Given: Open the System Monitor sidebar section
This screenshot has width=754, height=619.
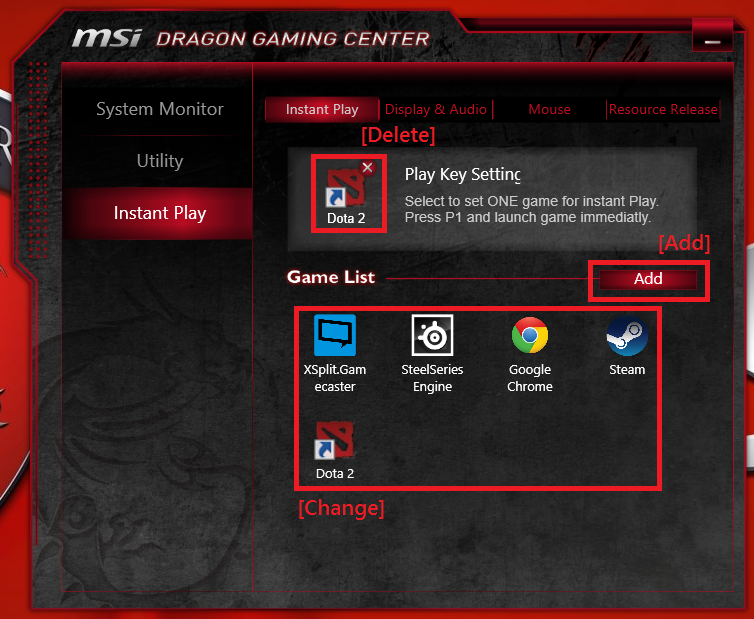Looking at the screenshot, I should click(x=160, y=109).
